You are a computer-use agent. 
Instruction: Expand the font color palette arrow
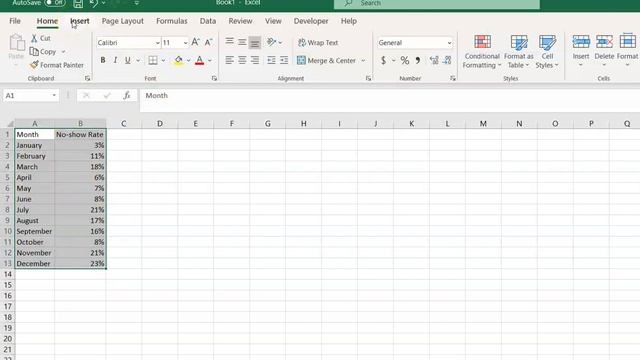point(210,60)
